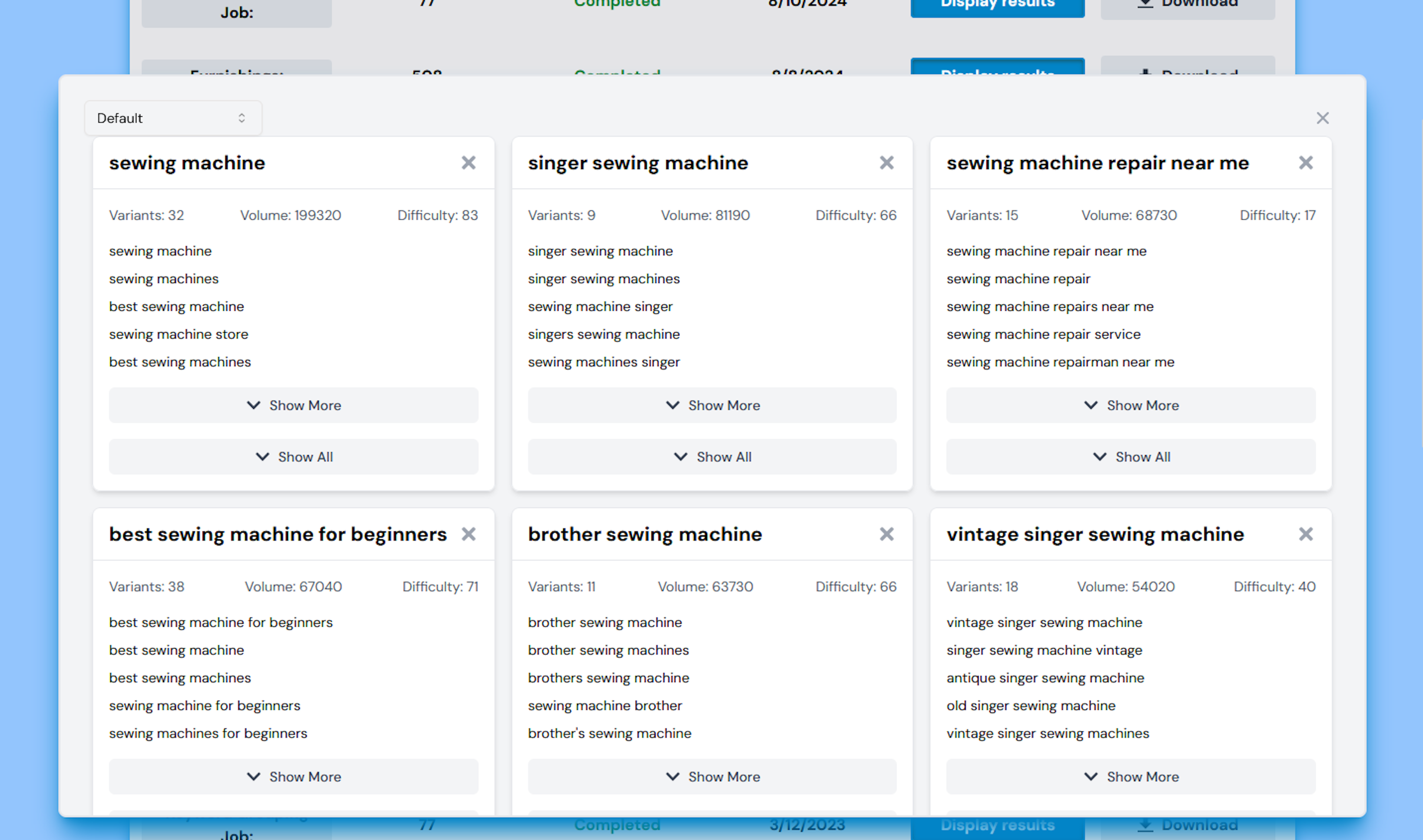The image size is (1423, 840).
Task: Expand Show More for beginners cluster
Action: click(x=293, y=777)
